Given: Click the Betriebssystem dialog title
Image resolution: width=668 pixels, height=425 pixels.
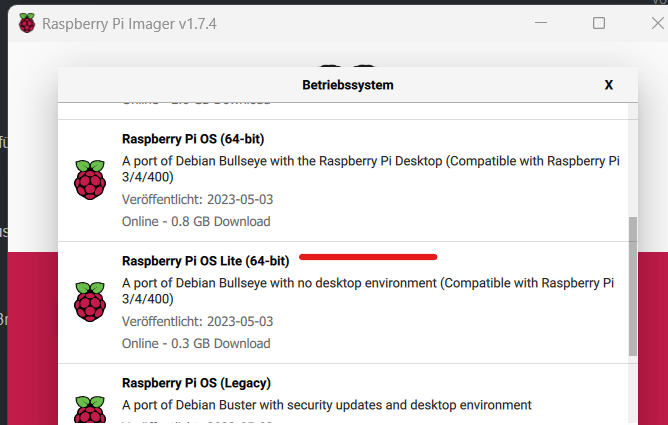Looking at the screenshot, I should coord(347,85).
